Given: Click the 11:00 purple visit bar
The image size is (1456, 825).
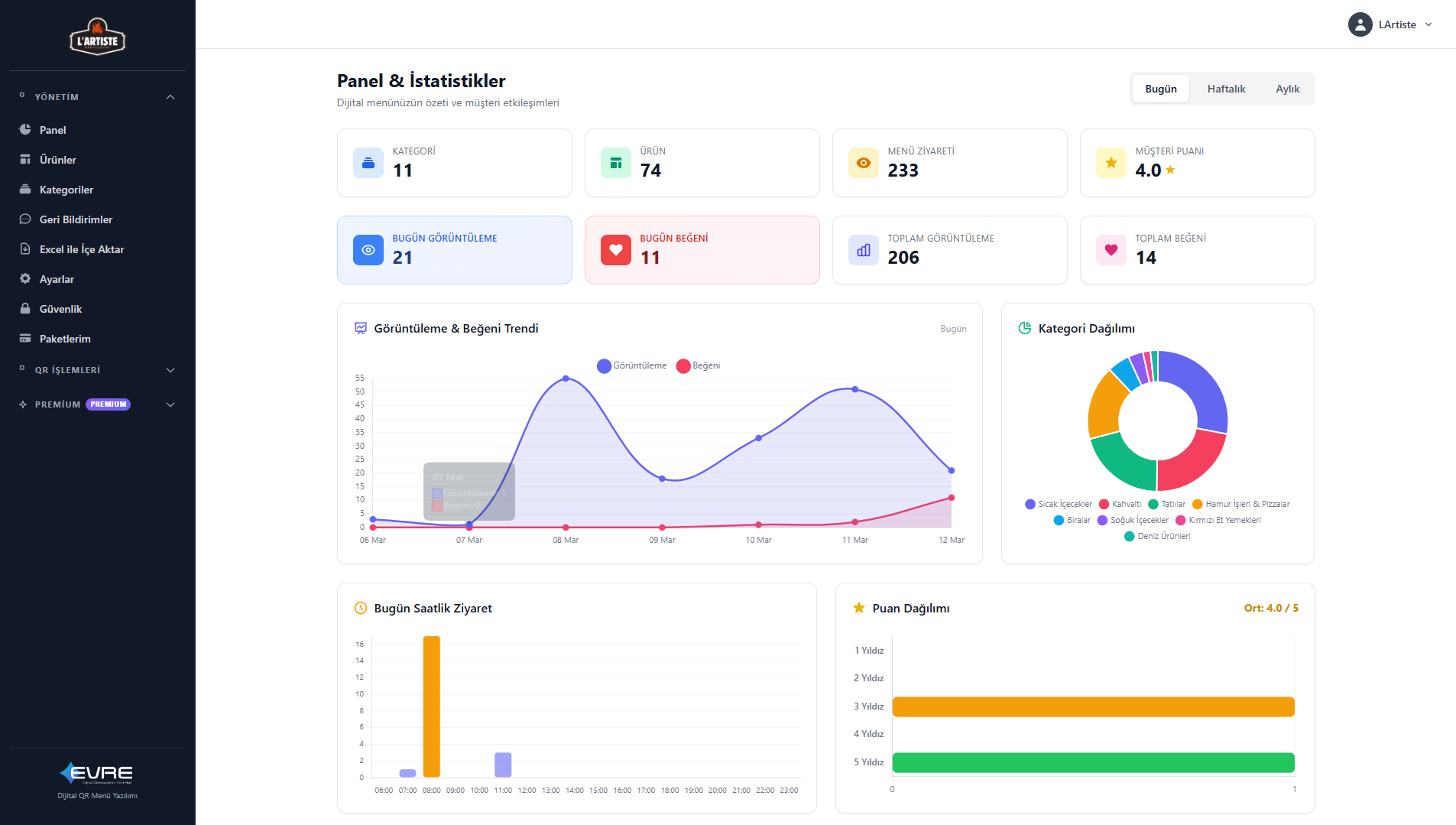Looking at the screenshot, I should click(x=503, y=765).
